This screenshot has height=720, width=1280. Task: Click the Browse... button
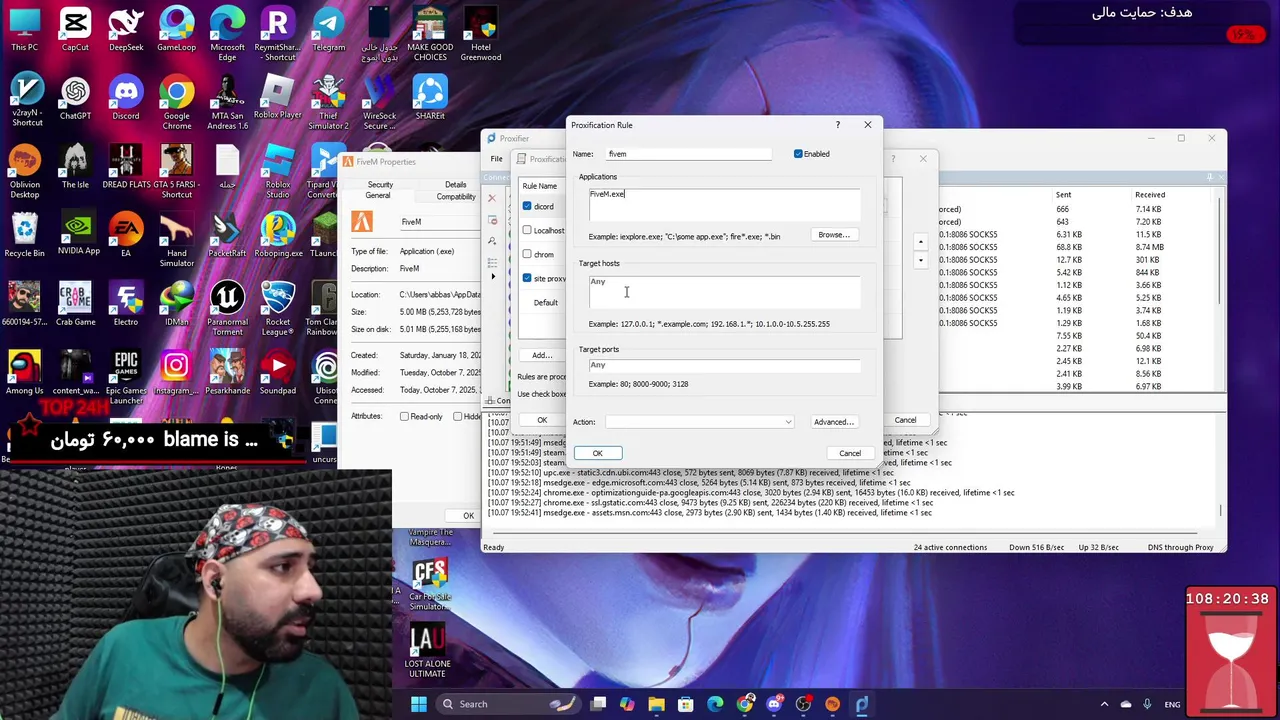pyautogui.click(x=833, y=235)
